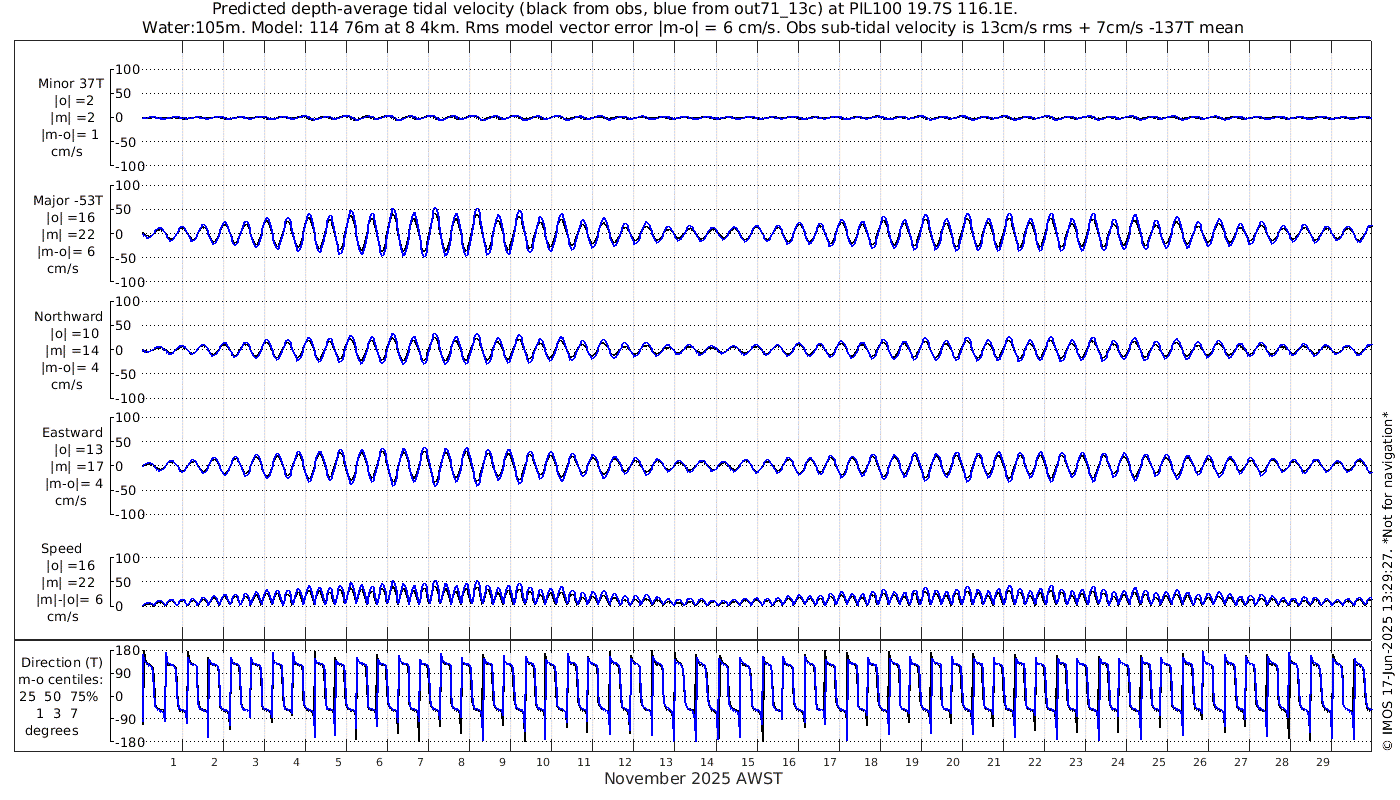
Task: Select the Major -53T panel label
Action: pyautogui.click(x=68, y=201)
